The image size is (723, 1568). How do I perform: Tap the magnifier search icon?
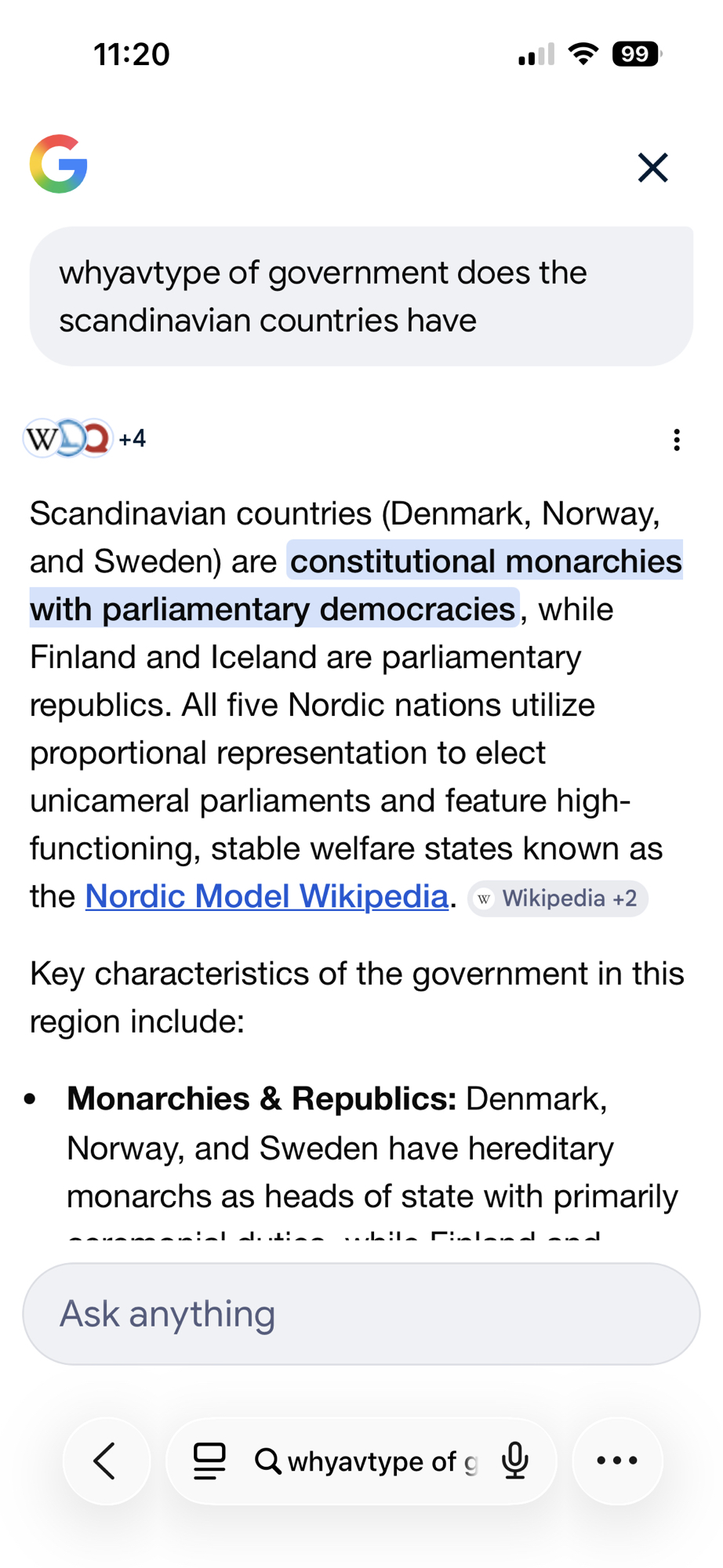click(267, 1461)
